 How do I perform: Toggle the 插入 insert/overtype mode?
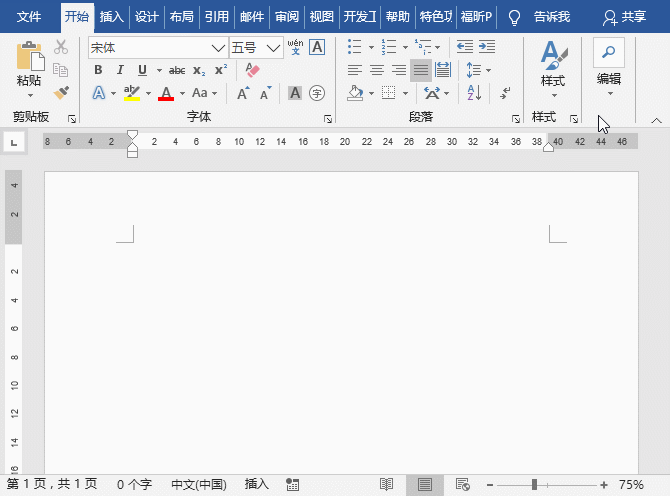click(257, 484)
